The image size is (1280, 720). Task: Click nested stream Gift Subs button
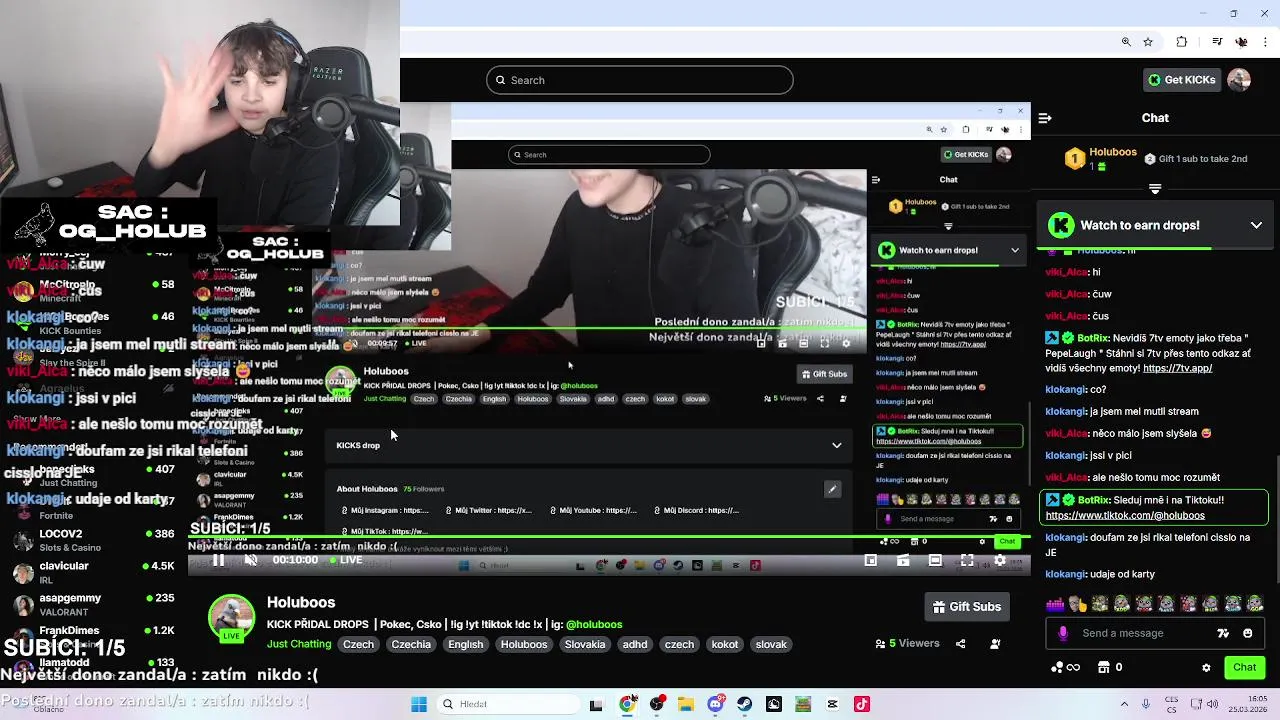pos(825,374)
